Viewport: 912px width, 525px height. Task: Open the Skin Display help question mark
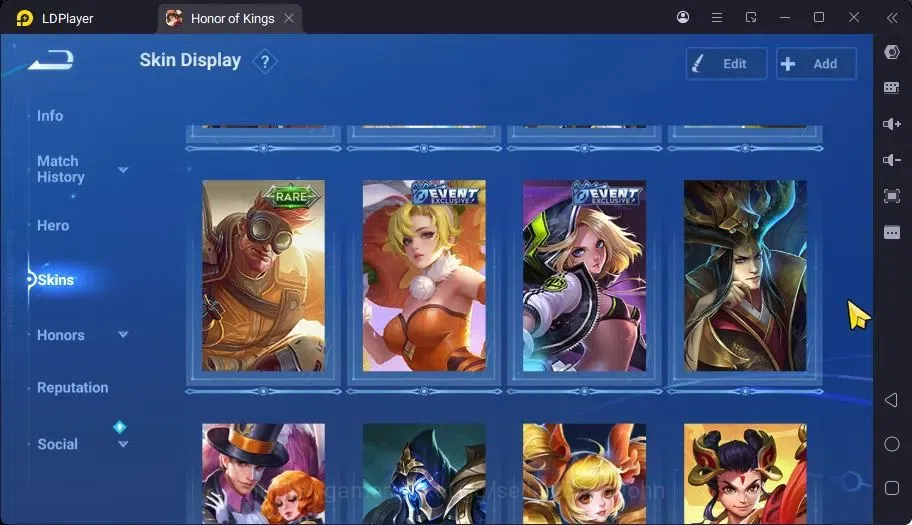(x=265, y=61)
